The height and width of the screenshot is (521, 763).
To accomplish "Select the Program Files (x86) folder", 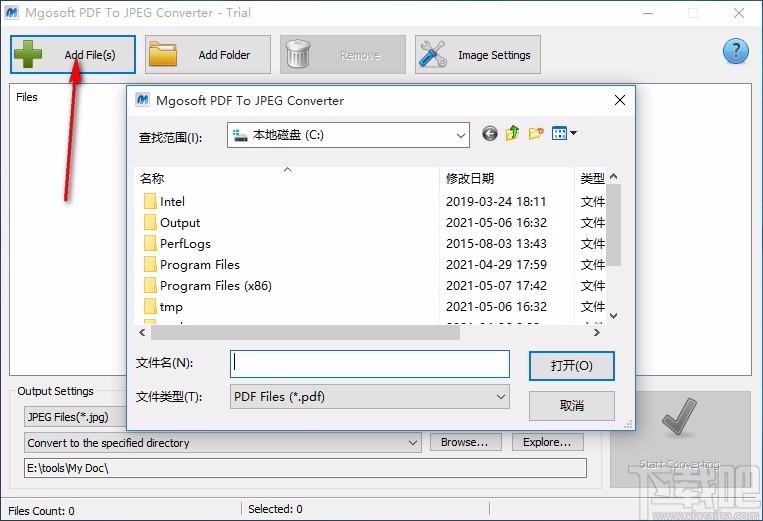I will (216, 286).
